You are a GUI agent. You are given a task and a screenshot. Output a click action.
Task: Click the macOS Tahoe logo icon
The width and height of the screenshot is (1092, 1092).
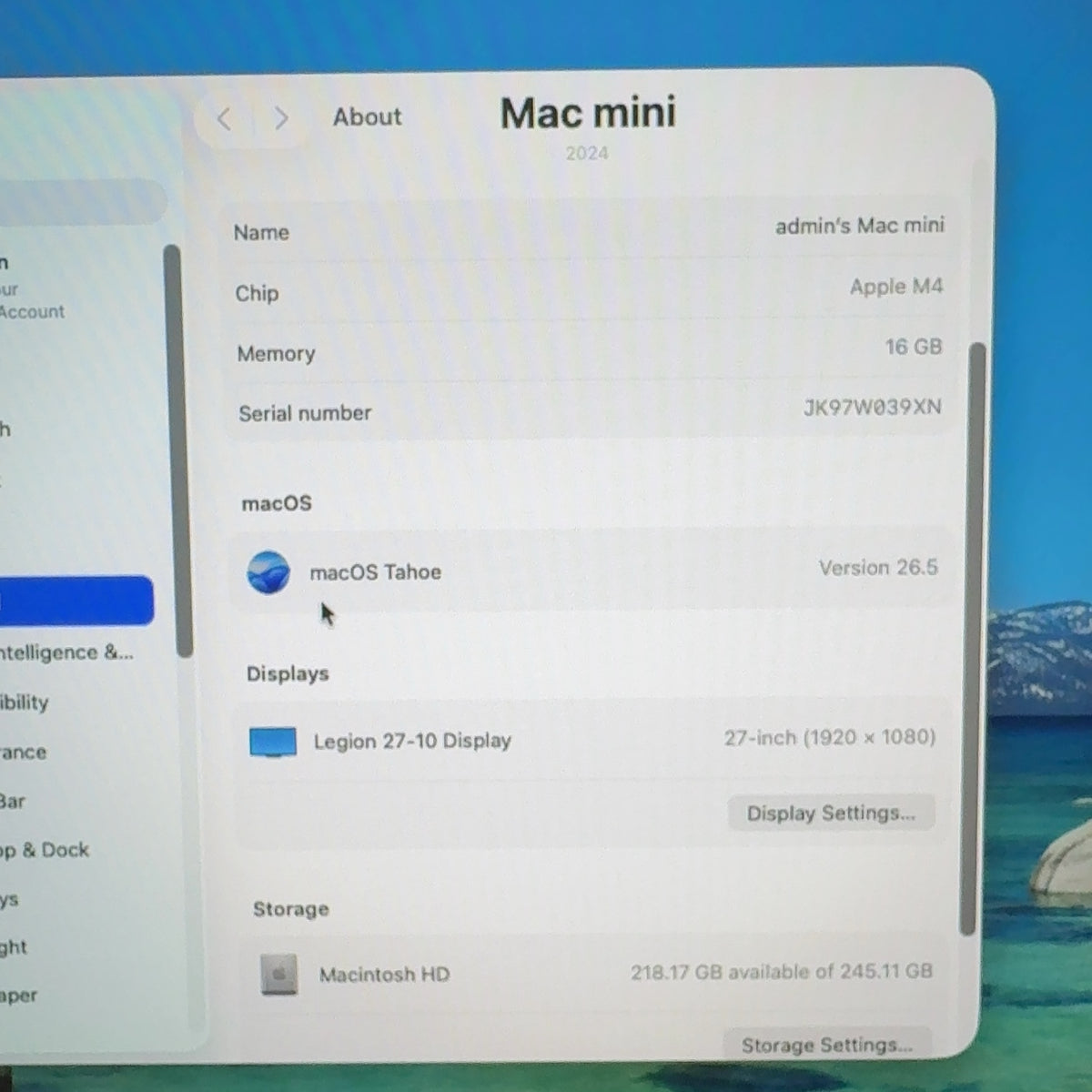268,572
